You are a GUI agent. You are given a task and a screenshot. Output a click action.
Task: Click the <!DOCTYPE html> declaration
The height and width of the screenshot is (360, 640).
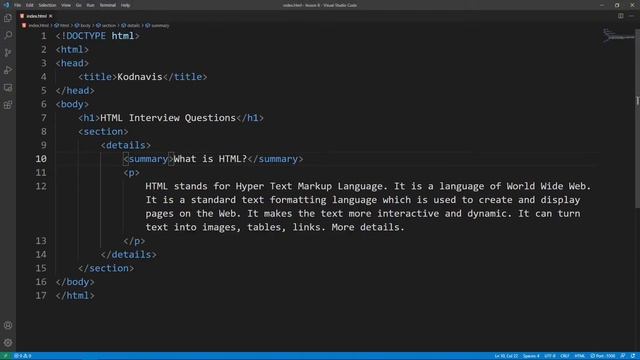click(98, 36)
